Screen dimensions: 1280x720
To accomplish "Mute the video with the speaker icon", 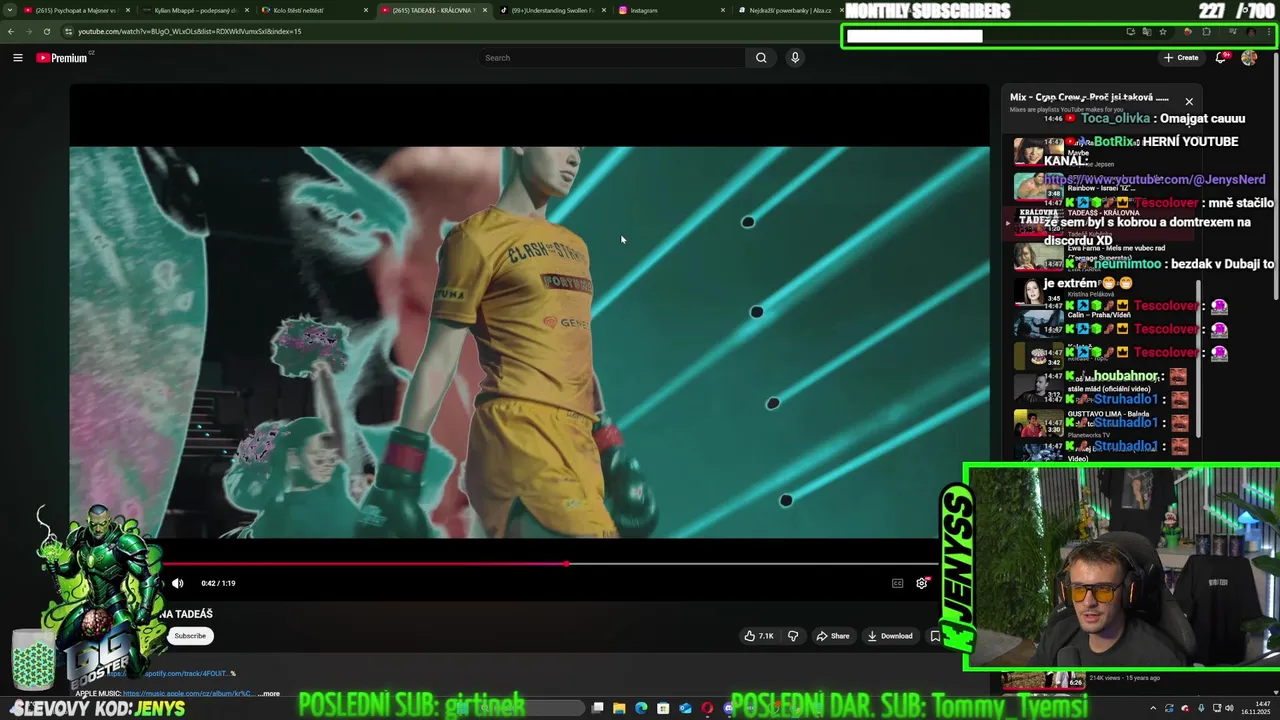I will point(177,583).
